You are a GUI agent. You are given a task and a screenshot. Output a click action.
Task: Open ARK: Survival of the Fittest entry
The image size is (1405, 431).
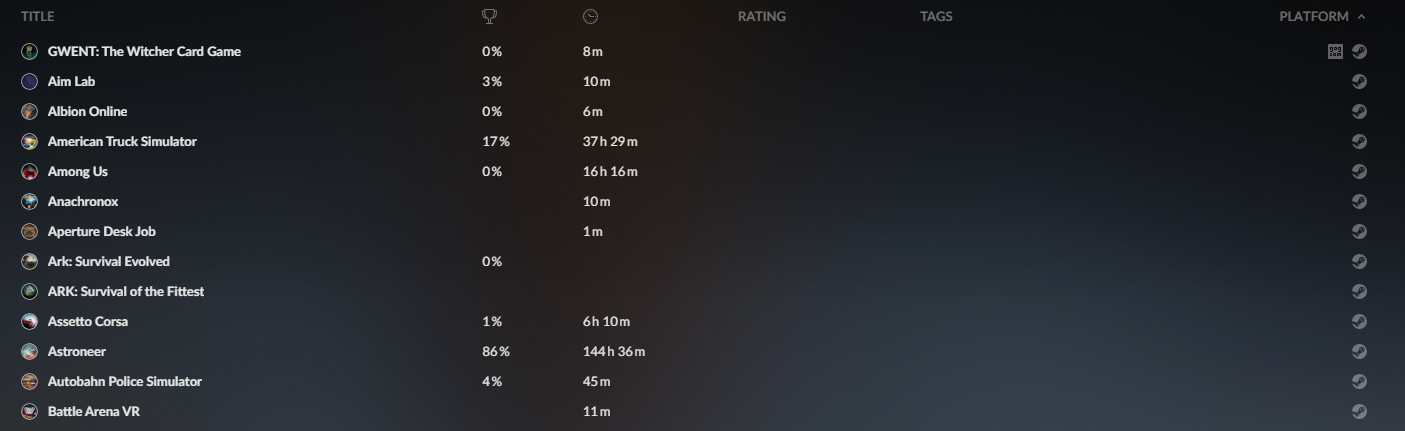[x=125, y=292]
